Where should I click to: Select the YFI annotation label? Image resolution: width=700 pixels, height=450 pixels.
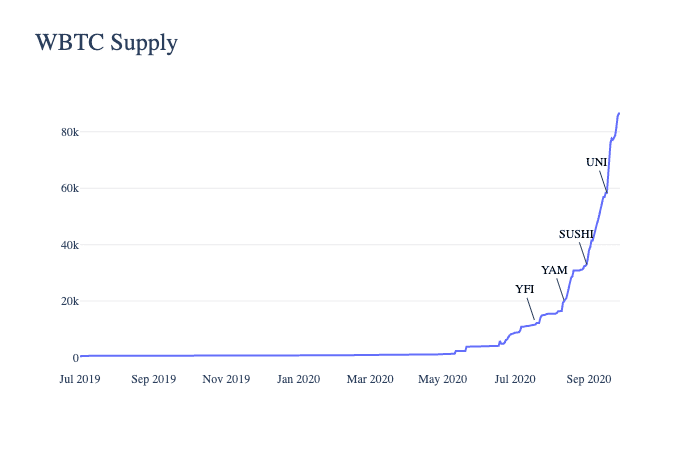[x=525, y=289]
